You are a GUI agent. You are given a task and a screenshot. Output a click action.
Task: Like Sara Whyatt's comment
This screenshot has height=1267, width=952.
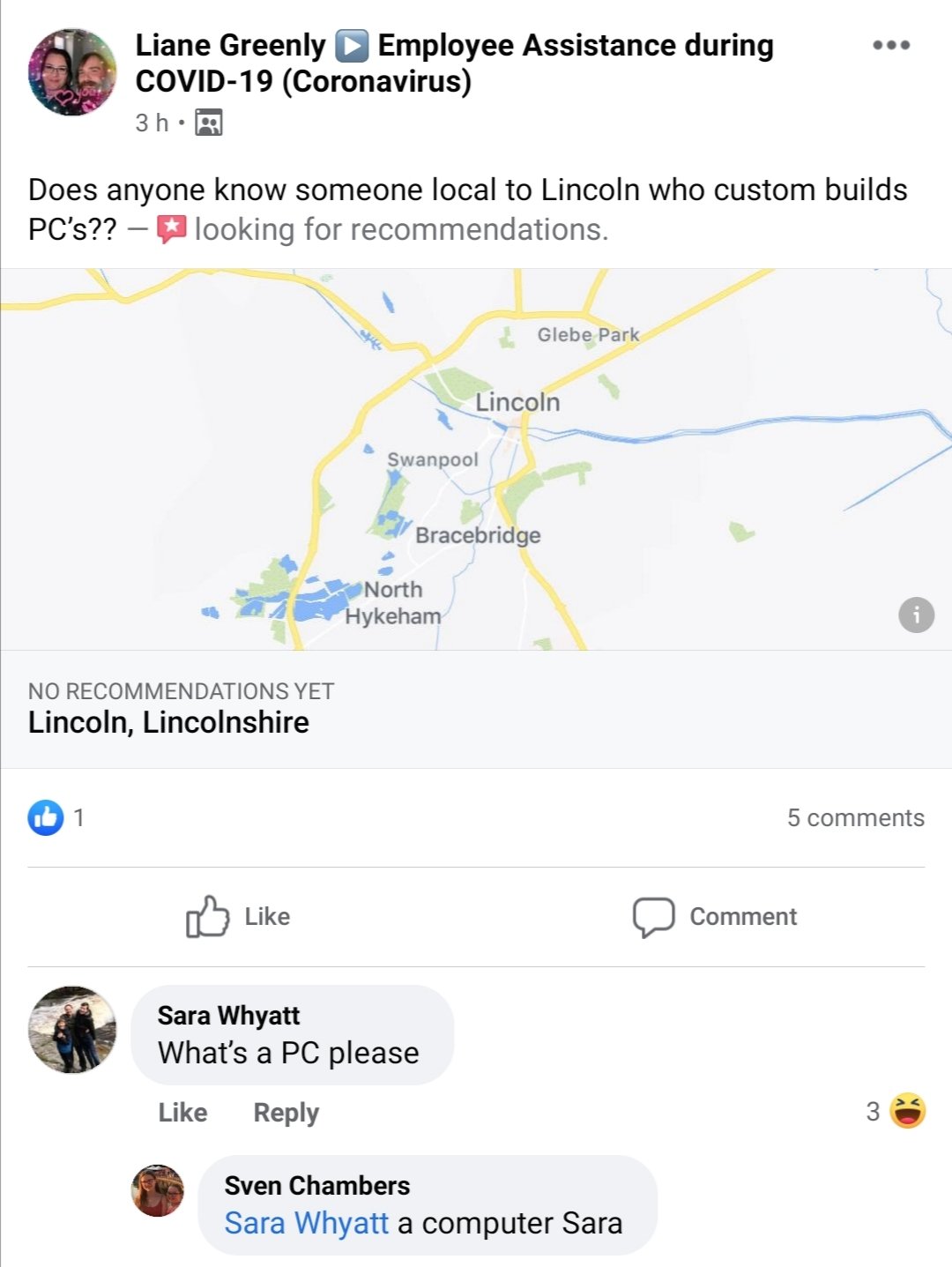pos(182,1113)
